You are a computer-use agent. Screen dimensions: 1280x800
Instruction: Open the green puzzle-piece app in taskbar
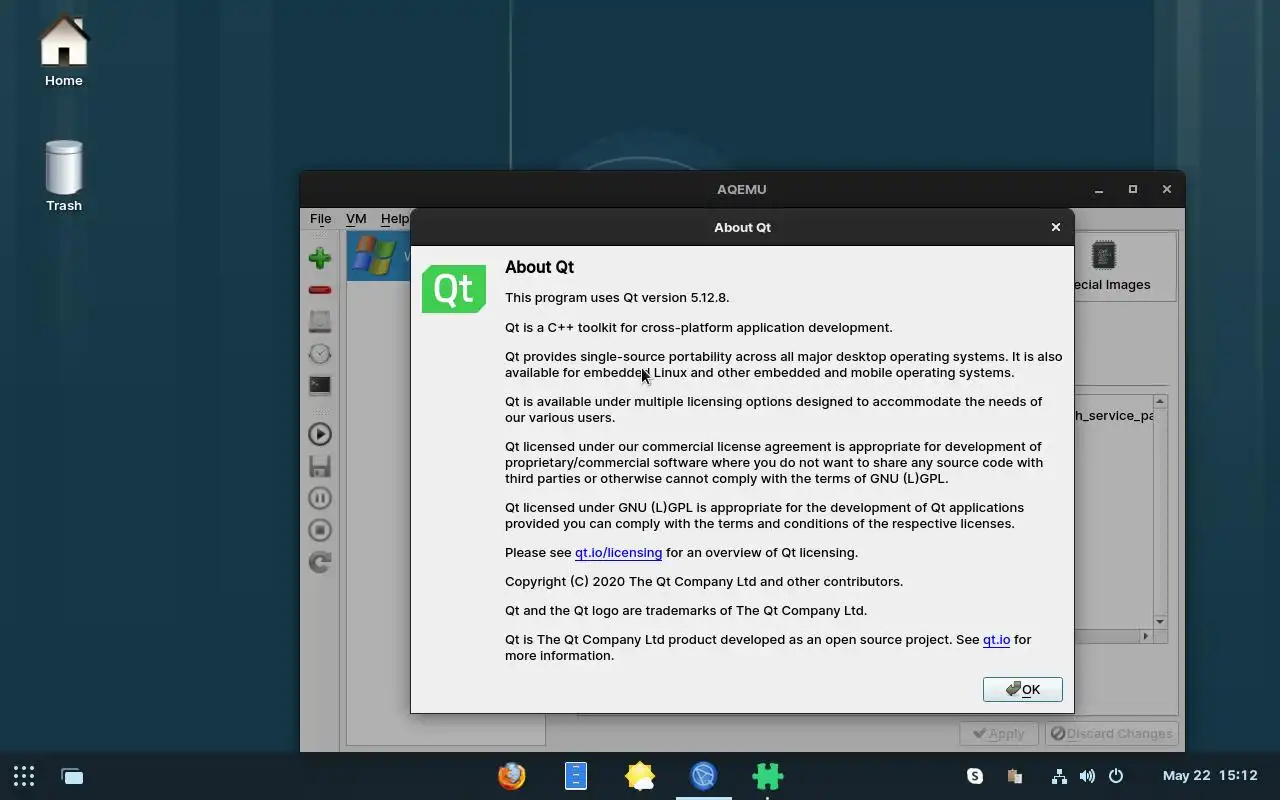(768, 776)
